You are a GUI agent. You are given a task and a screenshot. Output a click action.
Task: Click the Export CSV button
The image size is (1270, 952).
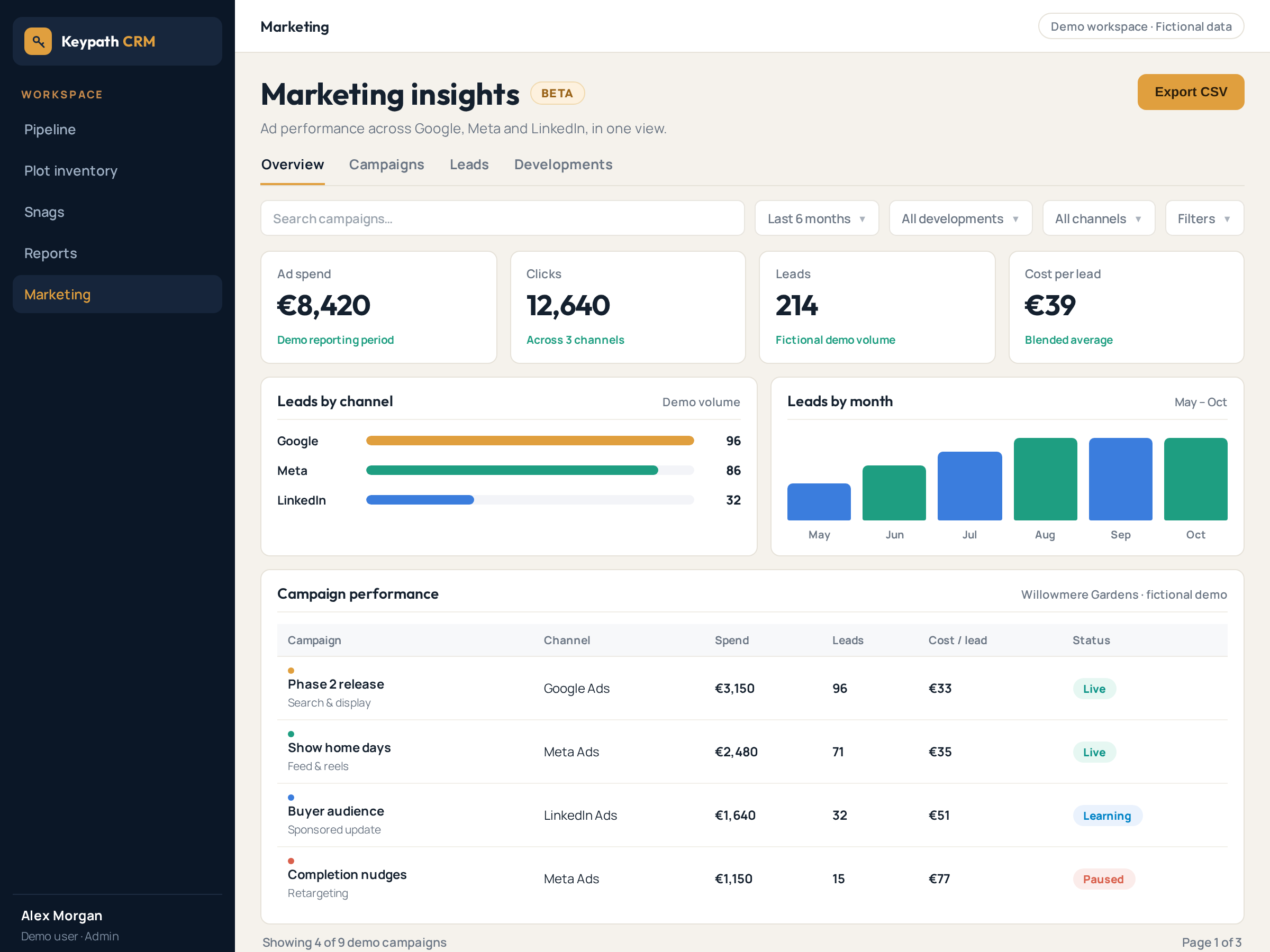[1190, 92]
